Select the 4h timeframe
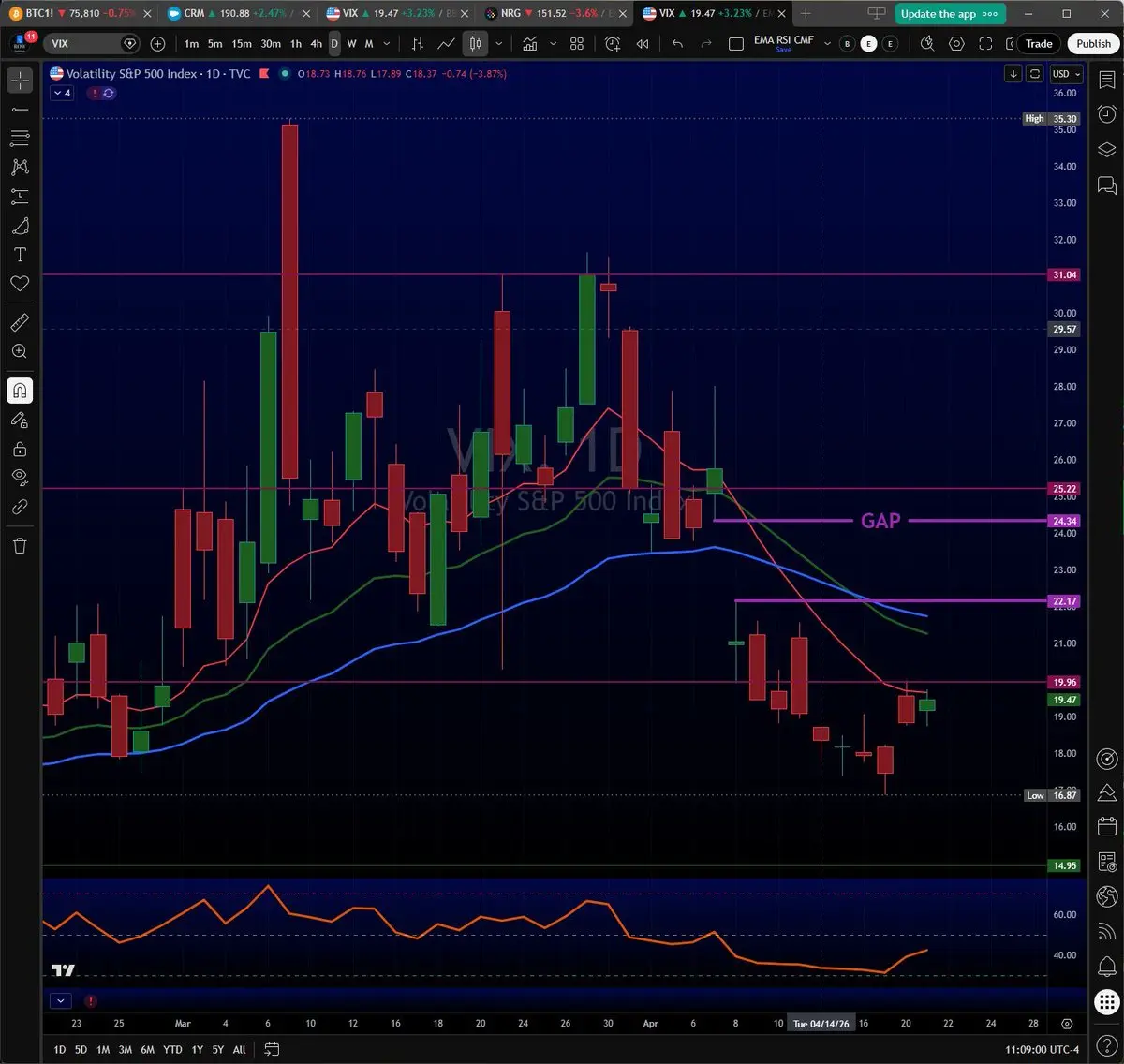 (x=317, y=44)
